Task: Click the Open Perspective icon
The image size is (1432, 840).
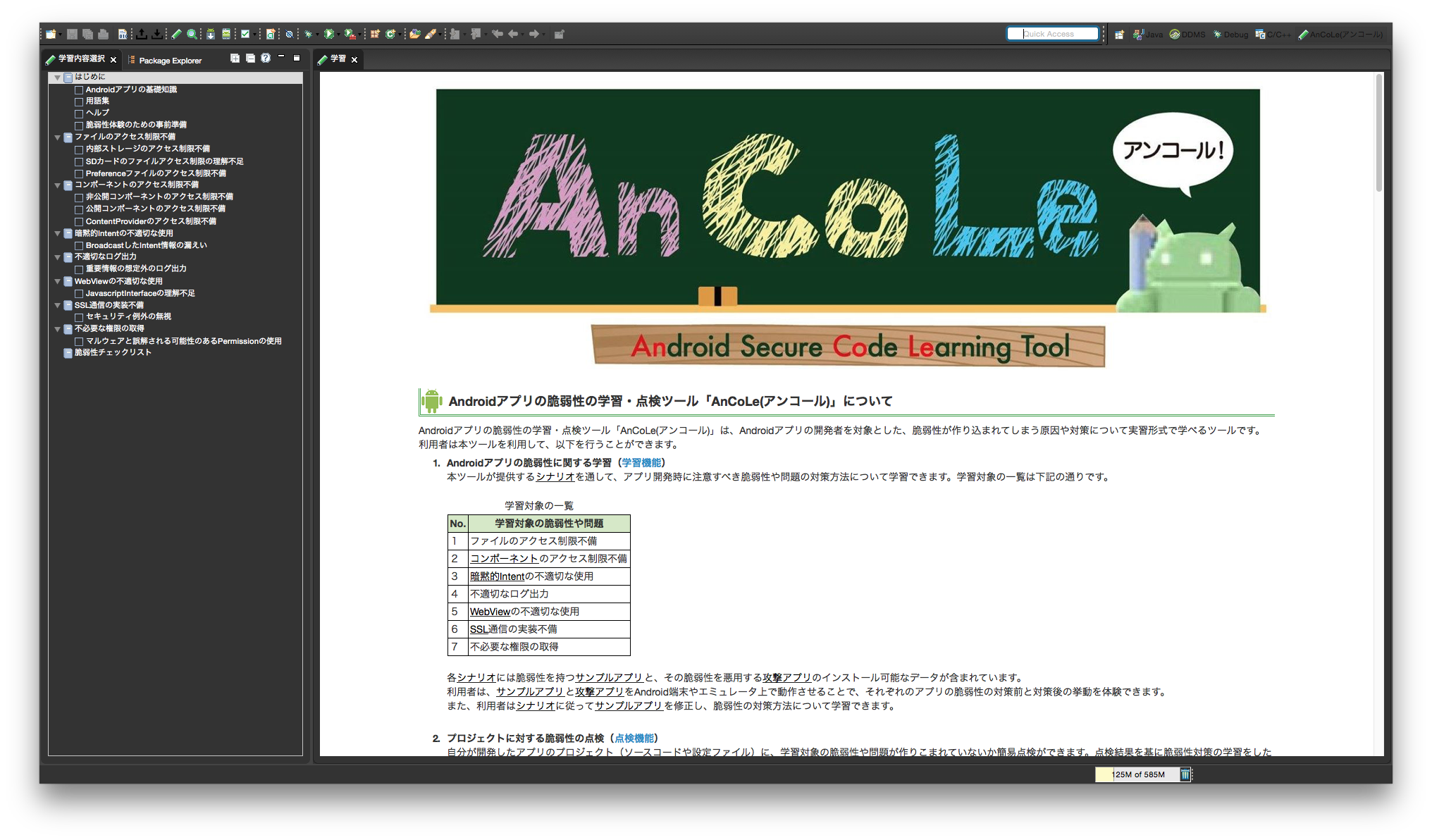Action: (x=1119, y=34)
